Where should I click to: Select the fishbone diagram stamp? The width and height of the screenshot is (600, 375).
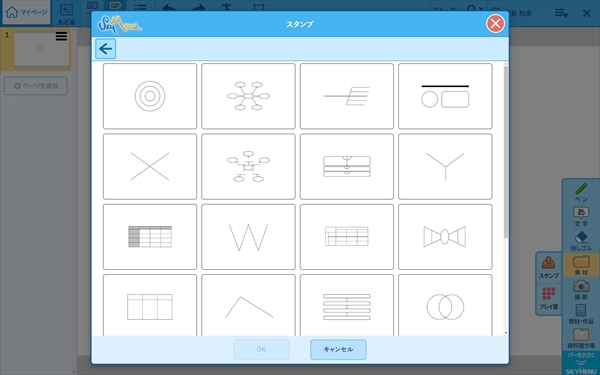[347, 96]
